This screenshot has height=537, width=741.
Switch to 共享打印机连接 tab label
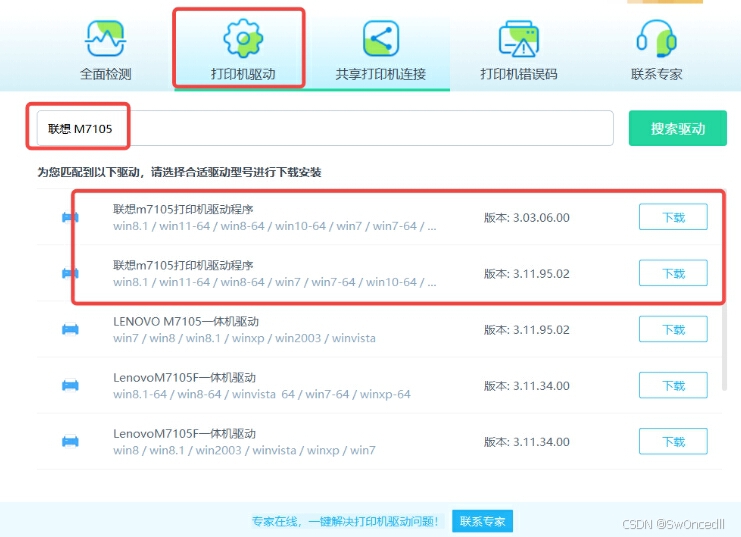point(381,74)
